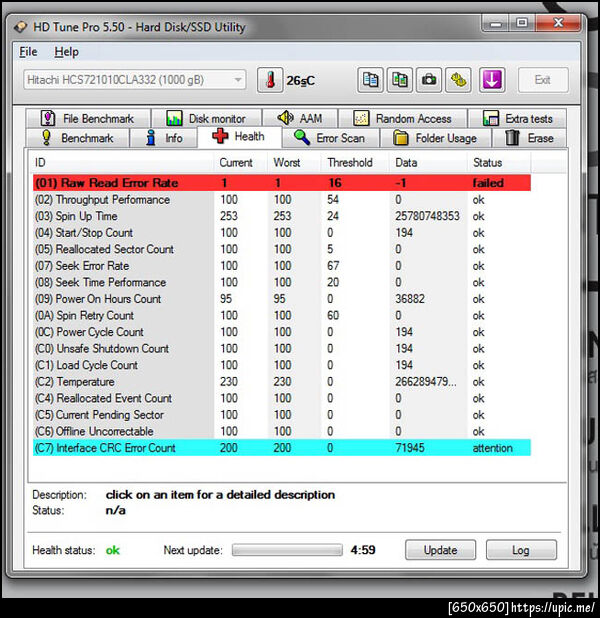Maximize the HD Tune Pro window
Viewport: 600px width, 618px height.
pos(522,23)
